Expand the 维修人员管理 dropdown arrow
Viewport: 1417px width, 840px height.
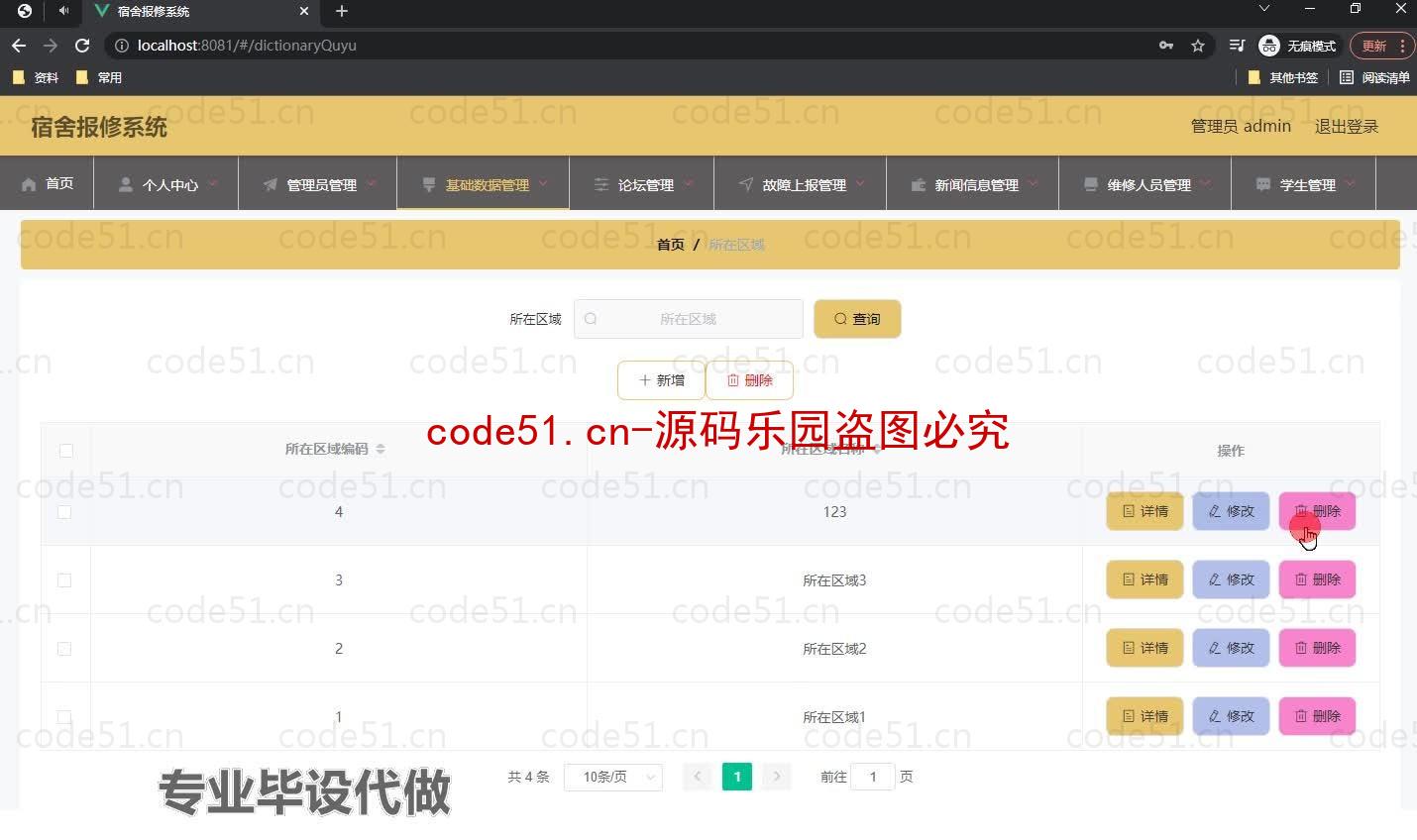tap(1205, 183)
